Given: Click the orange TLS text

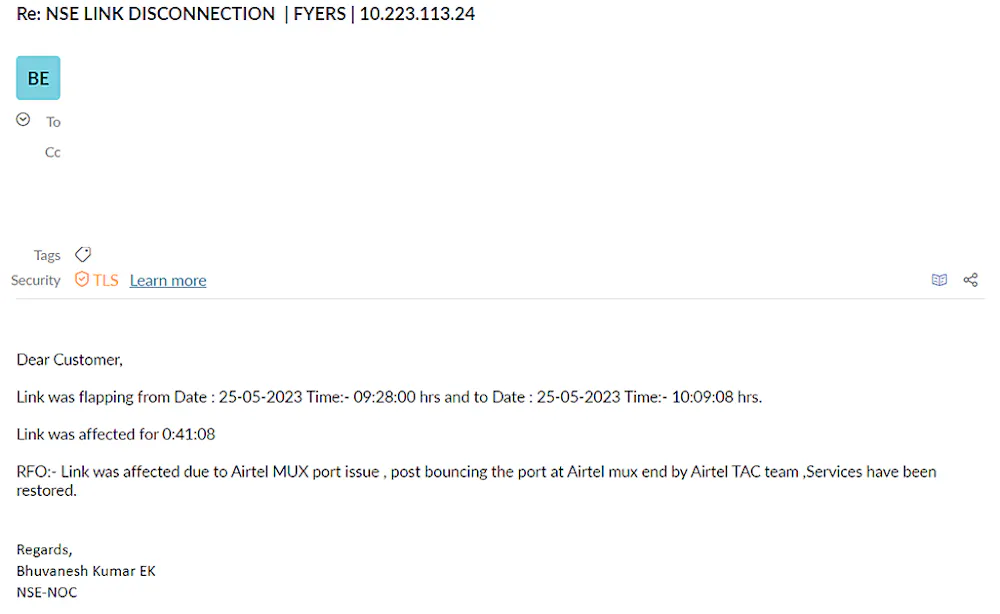Looking at the screenshot, I should pos(106,280).
